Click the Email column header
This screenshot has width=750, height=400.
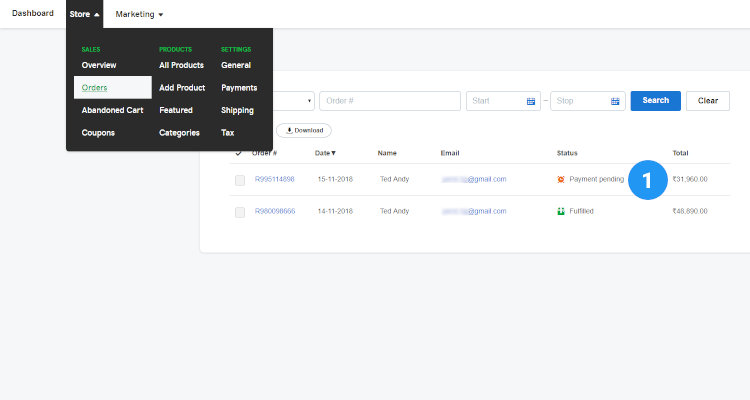[450, 153]
